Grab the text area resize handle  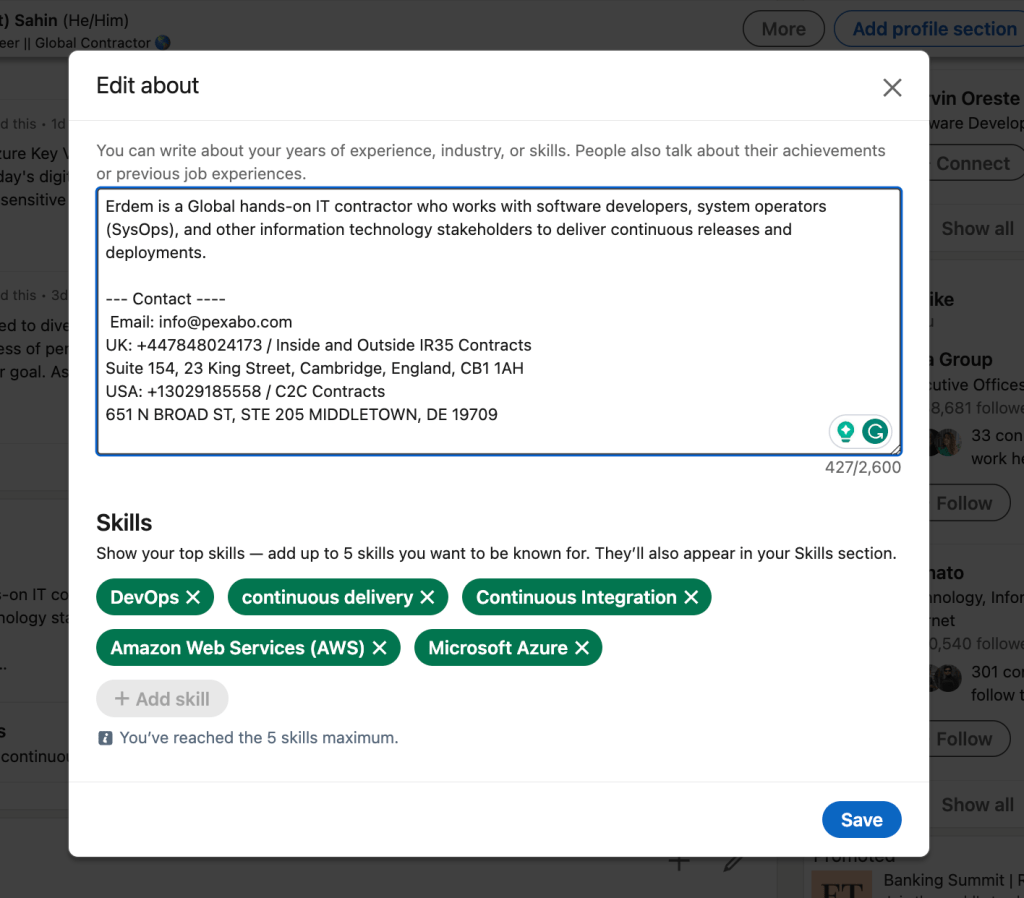[896, 449]
